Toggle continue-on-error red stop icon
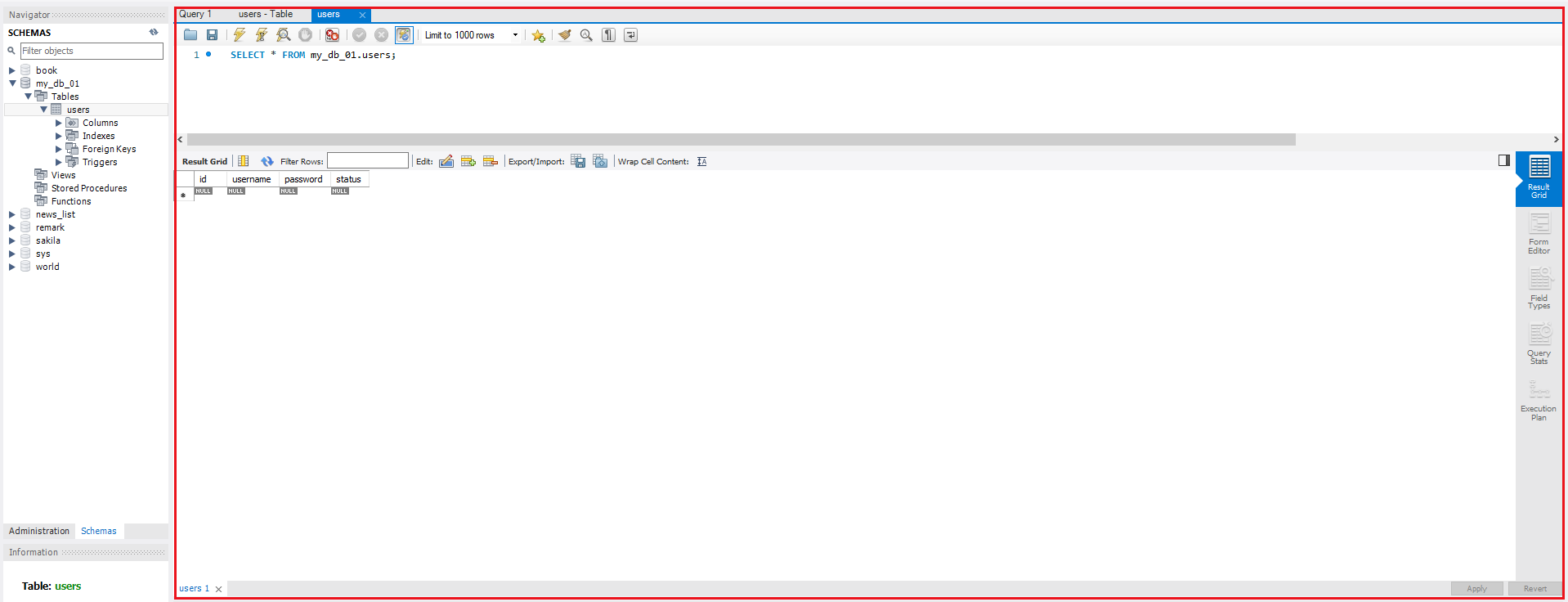Image resolution: width=1568 pixels, height=602 pixels. (x=332, y=34)
